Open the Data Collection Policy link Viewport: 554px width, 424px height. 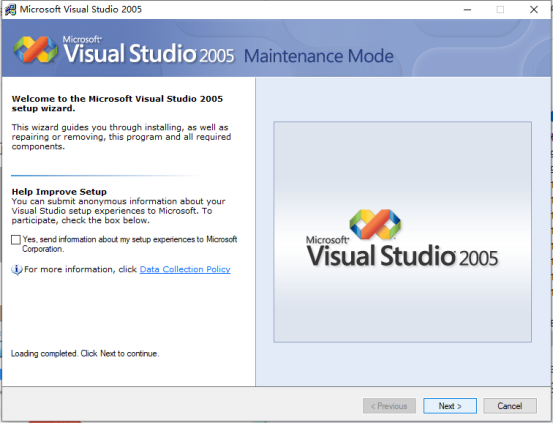click(x=185, y=269)
